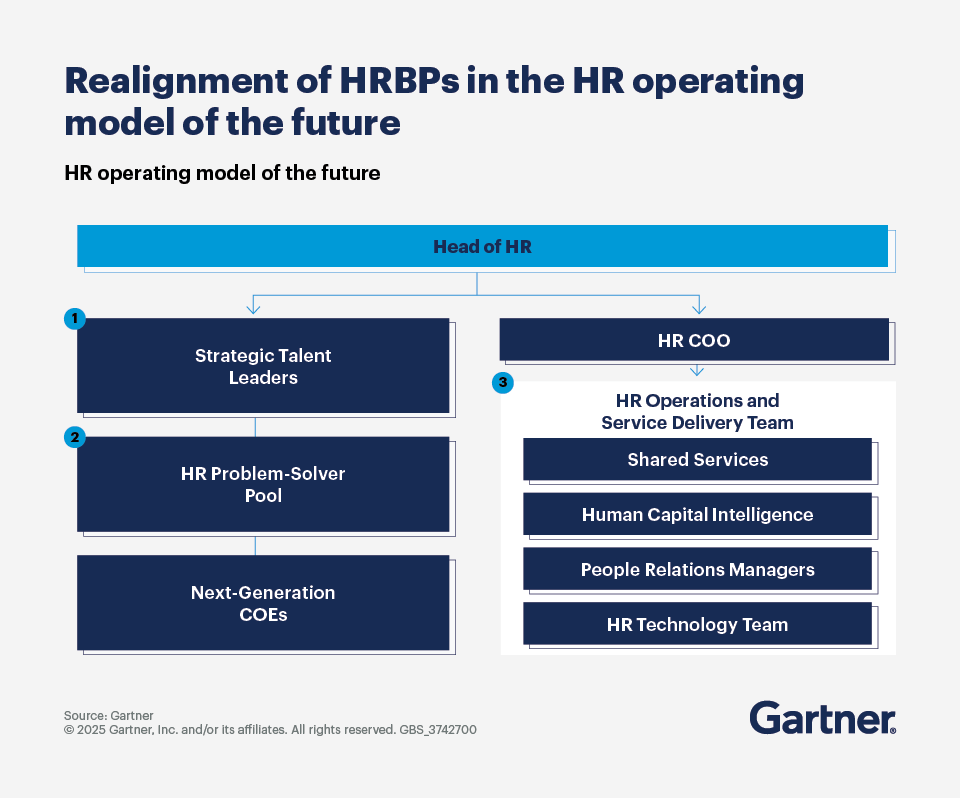The height and width of the screenshot is (798, 960).
Task: Click the Source: Gartner link
Action: coord(108,715)
